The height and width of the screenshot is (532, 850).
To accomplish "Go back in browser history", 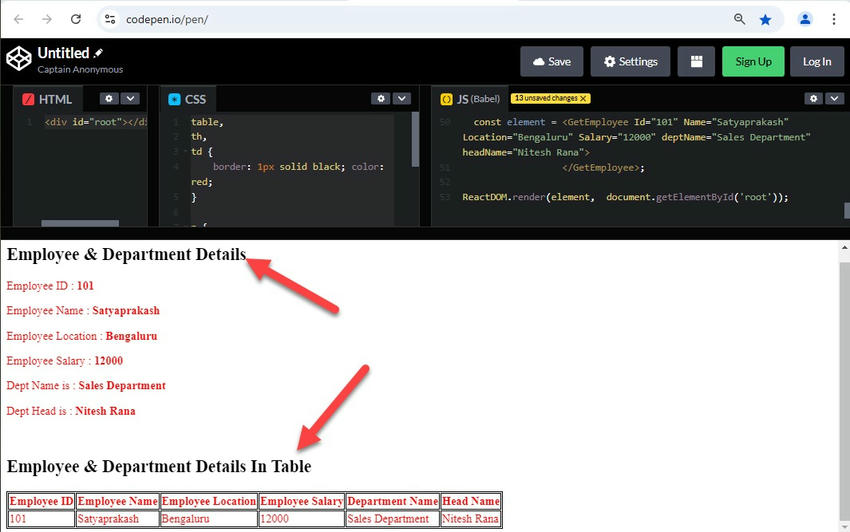I will click(19, 20).
